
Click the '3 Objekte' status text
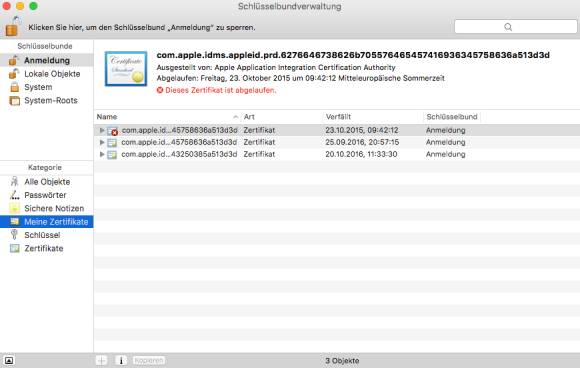(342, 361)
